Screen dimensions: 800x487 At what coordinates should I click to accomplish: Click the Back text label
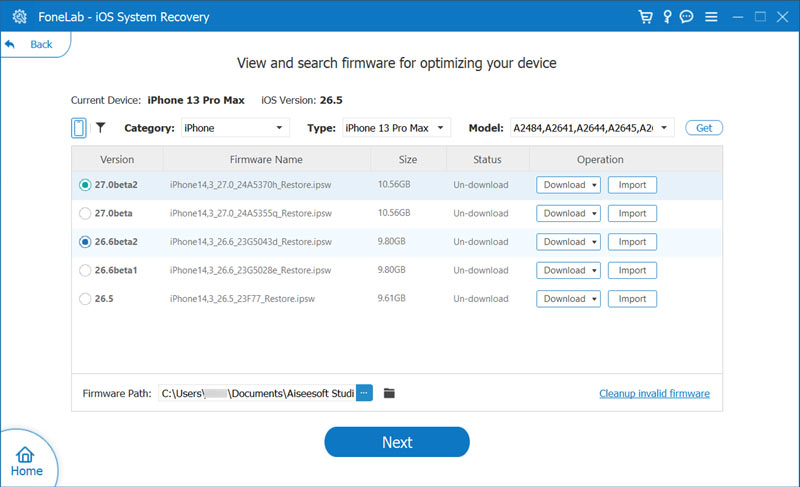tap(41, 44)
